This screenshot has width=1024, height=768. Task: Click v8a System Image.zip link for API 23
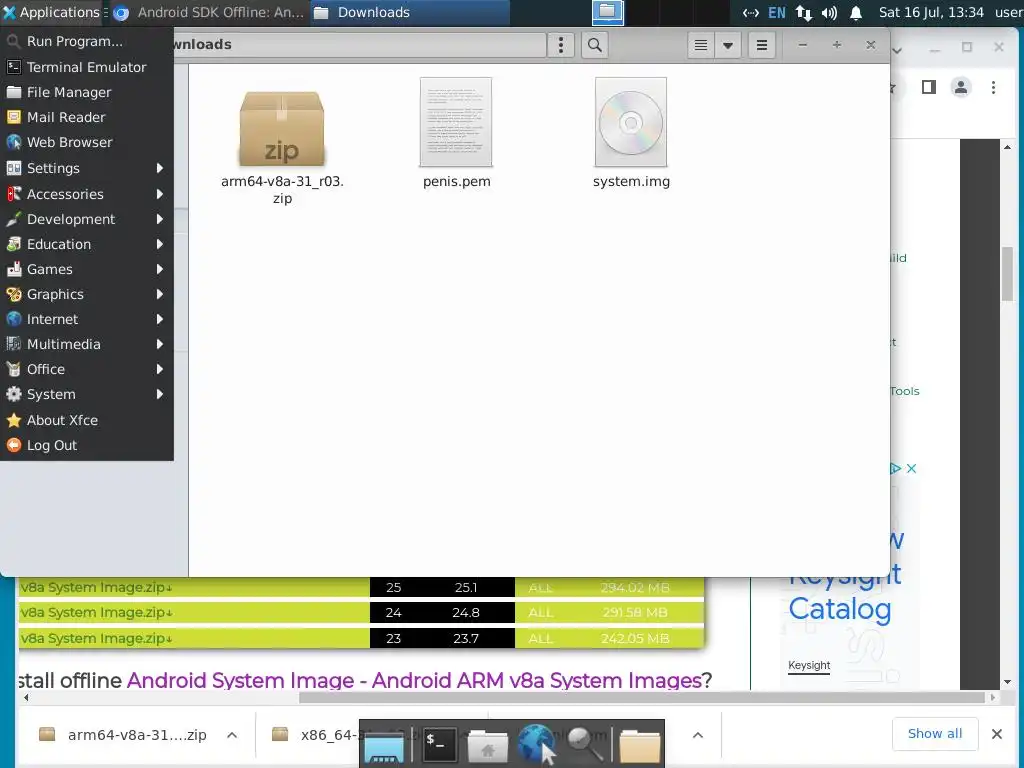coord(96,638)
